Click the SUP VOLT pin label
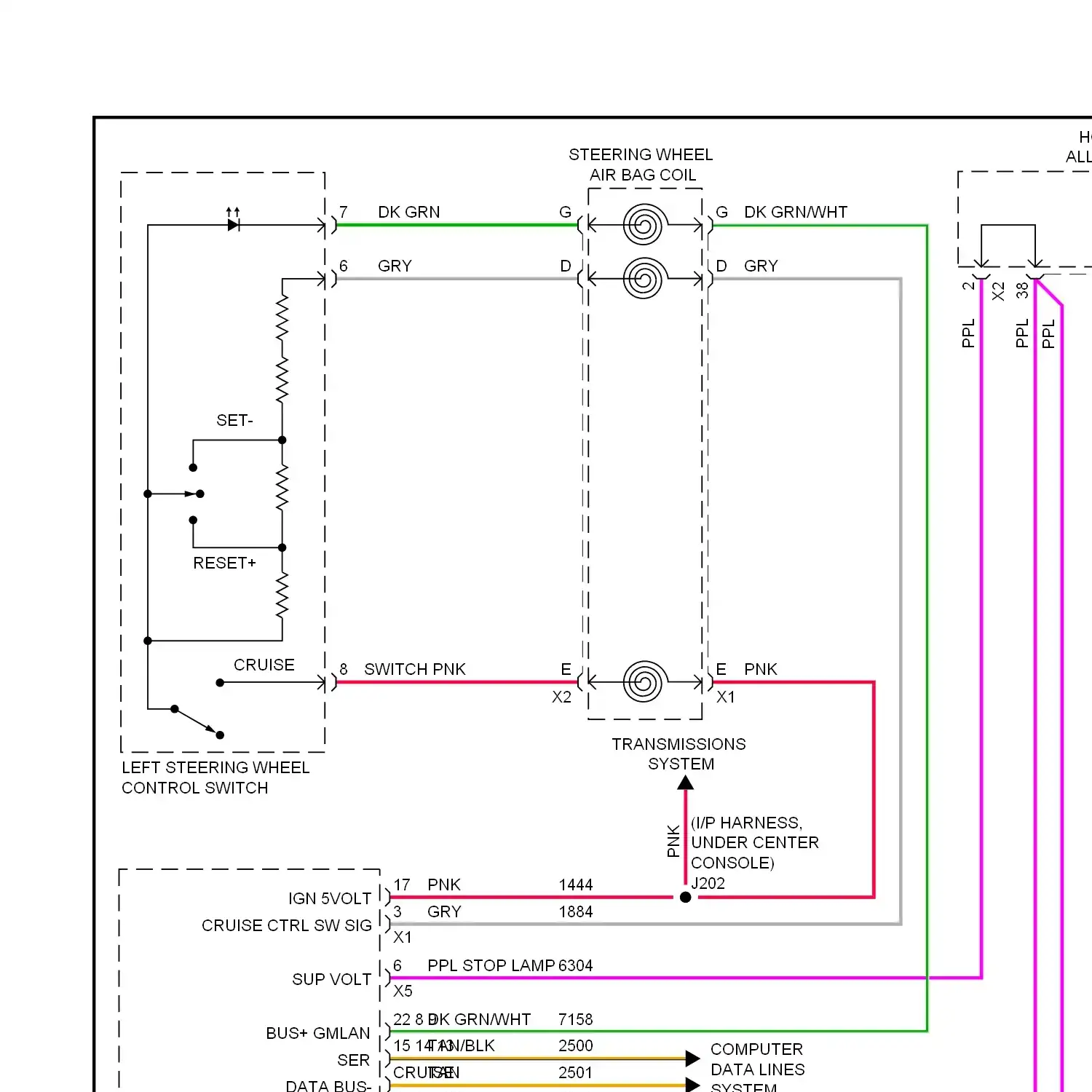Image resolution: width=1092 pixels, height=1092 pixels. tap(332, 979)
